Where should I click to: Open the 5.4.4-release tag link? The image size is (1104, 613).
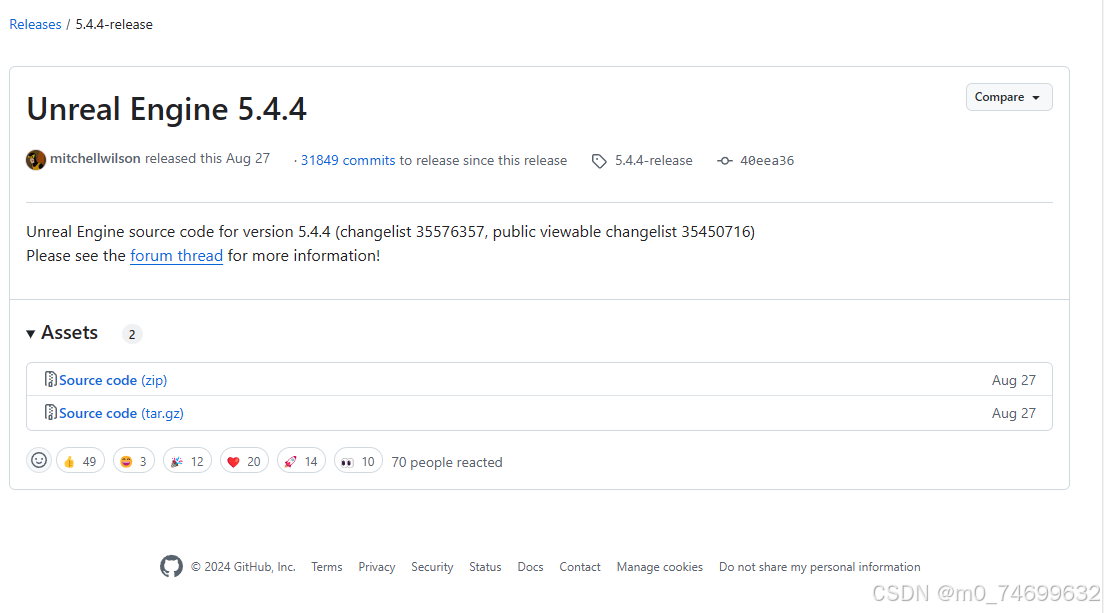pyautogui.click(x=653, y=160)
